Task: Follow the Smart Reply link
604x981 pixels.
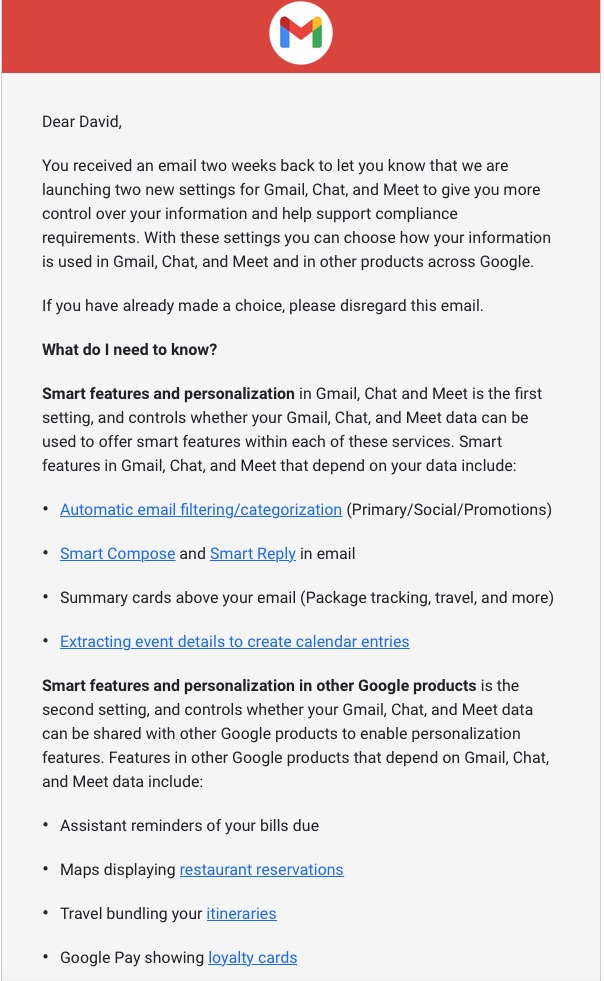Action: tap(253, 554)
